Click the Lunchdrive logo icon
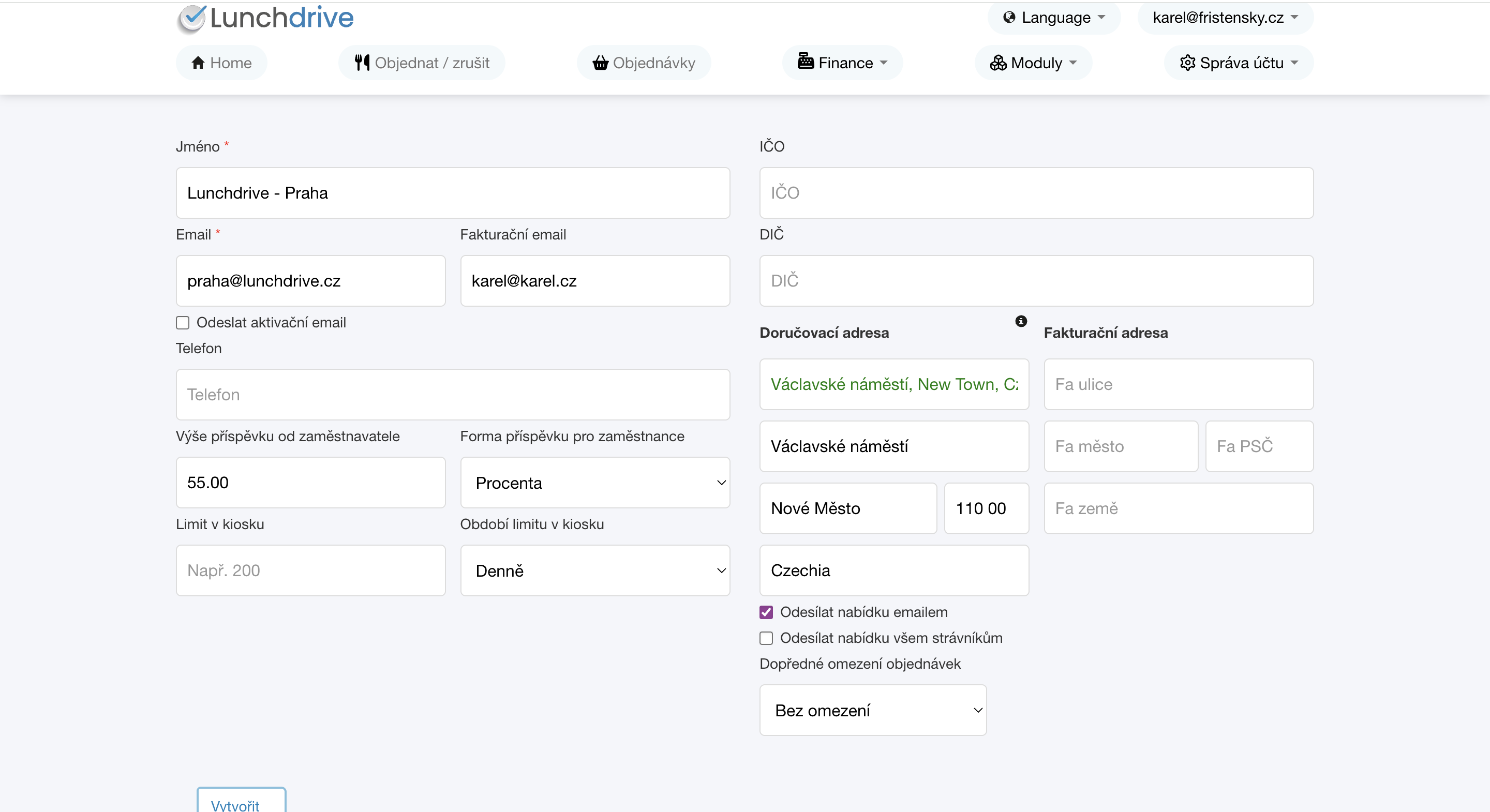 [x=191, y=19]
